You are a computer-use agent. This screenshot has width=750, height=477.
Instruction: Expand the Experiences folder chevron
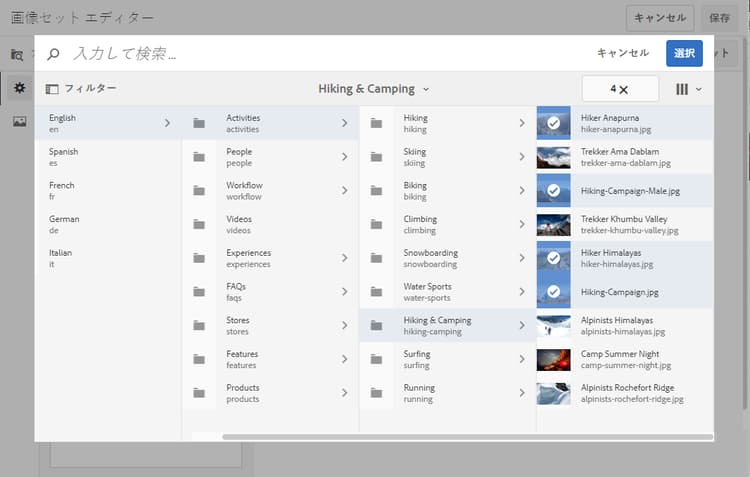(344, 258)
